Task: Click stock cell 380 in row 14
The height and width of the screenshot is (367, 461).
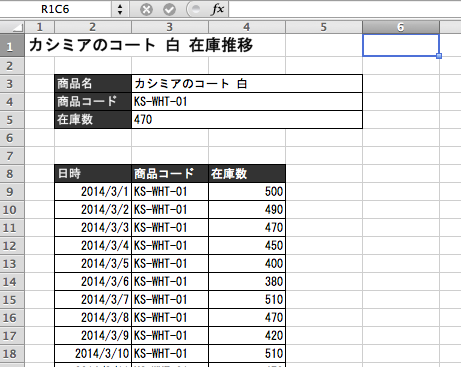Action: tap(247, 282)
